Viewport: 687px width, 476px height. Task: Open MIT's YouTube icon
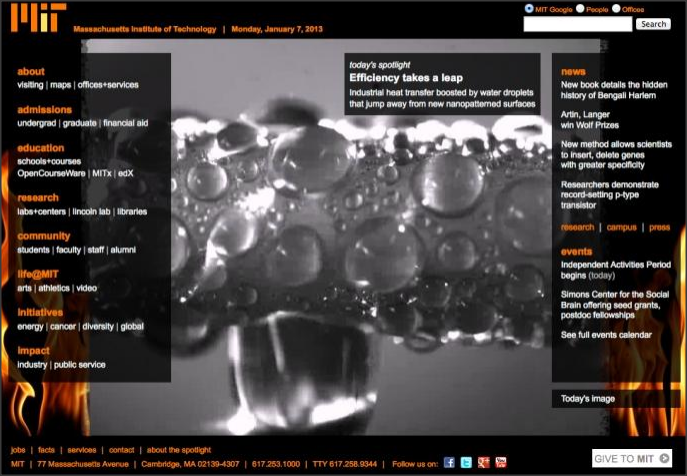tap(500, 463)
